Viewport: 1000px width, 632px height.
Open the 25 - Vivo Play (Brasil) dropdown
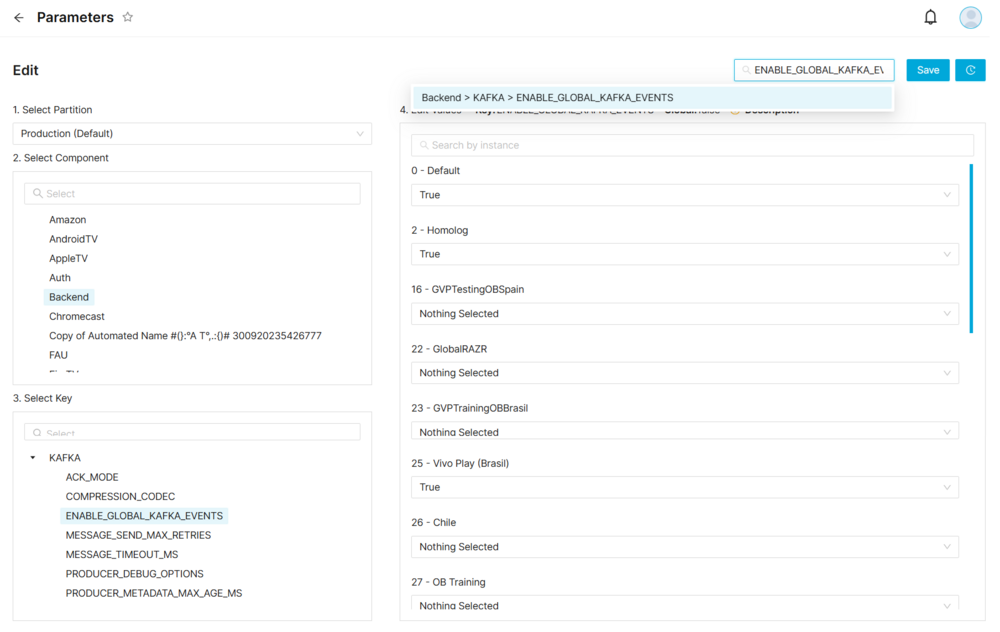click(x=684, y=488)
